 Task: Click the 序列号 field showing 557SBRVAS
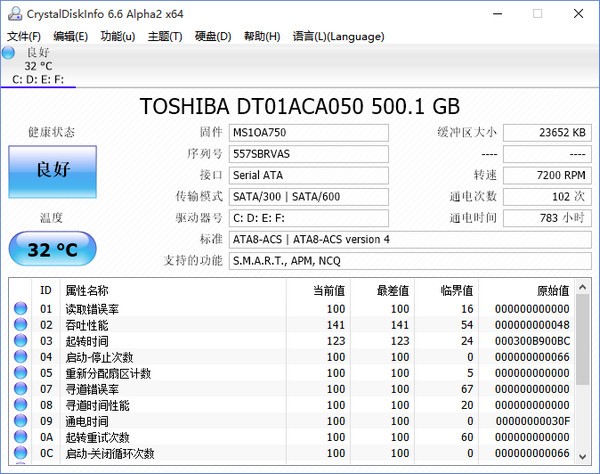click(x=308, y=154)
